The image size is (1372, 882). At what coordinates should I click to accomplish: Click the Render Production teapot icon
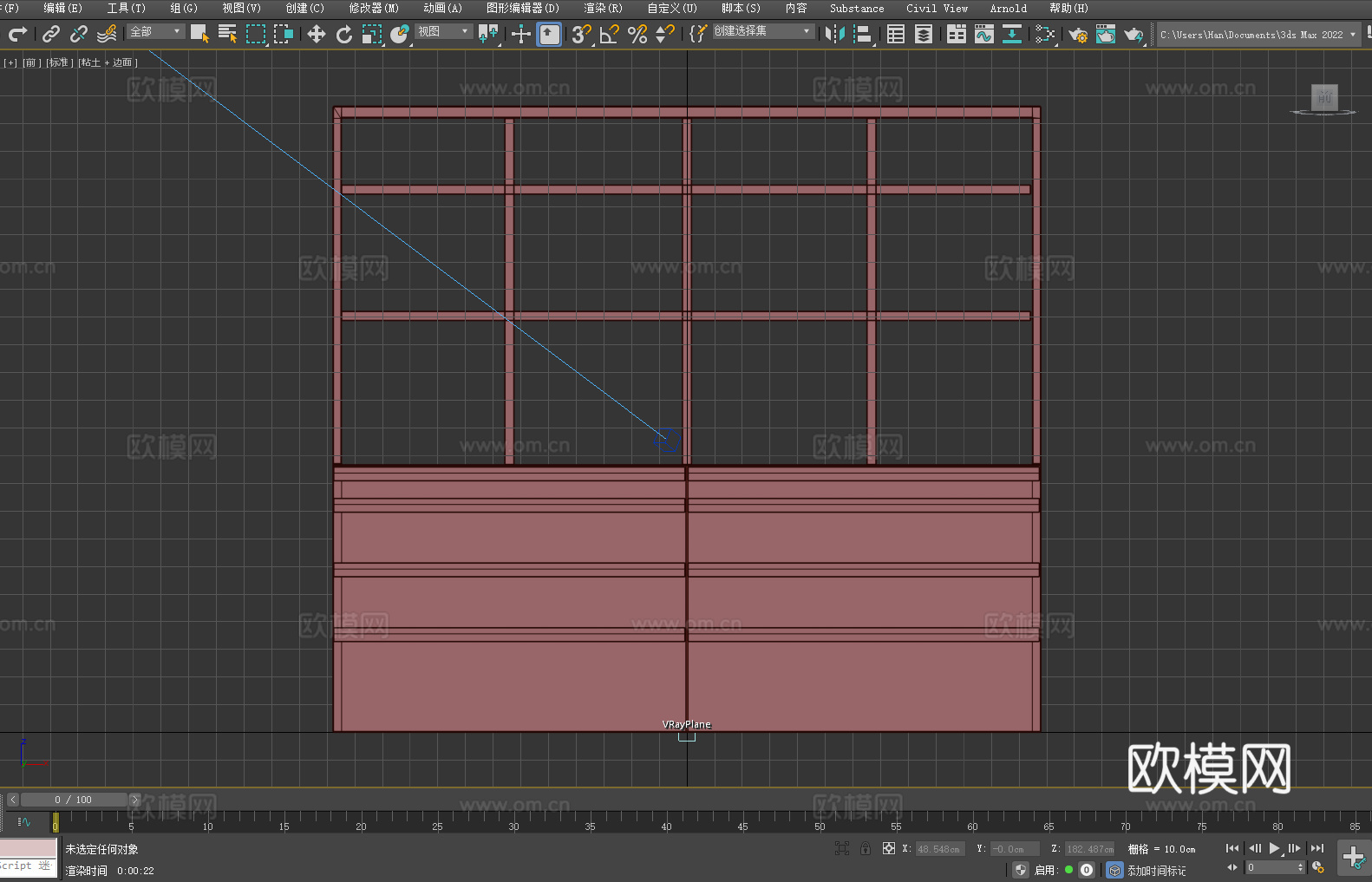[1134, 34]
